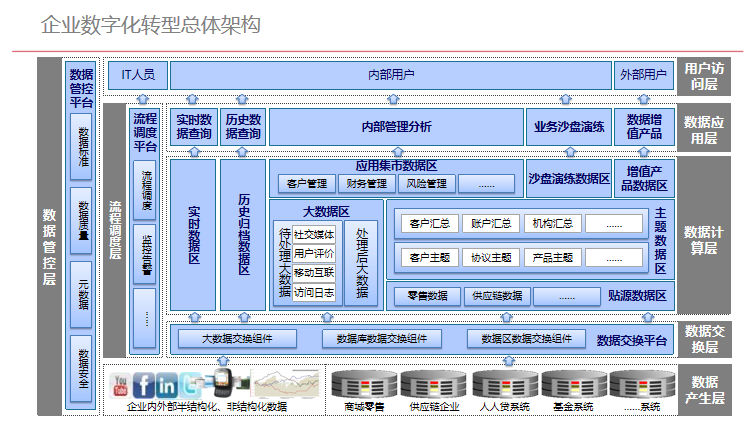Click the 内部管理分析 block

tap(396, 127)
